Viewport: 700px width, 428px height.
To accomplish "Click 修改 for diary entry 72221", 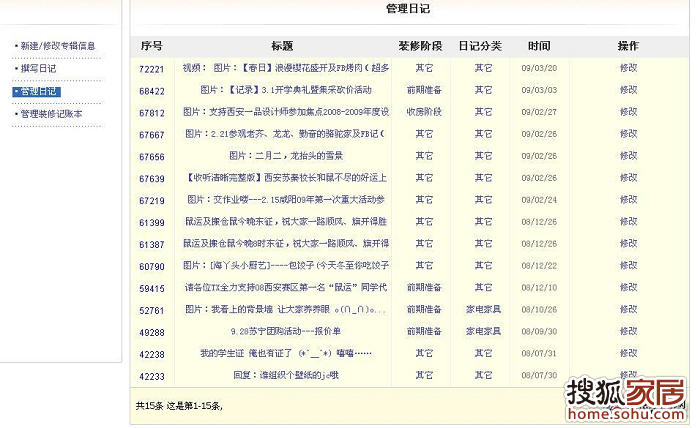I will pos(628,68).
